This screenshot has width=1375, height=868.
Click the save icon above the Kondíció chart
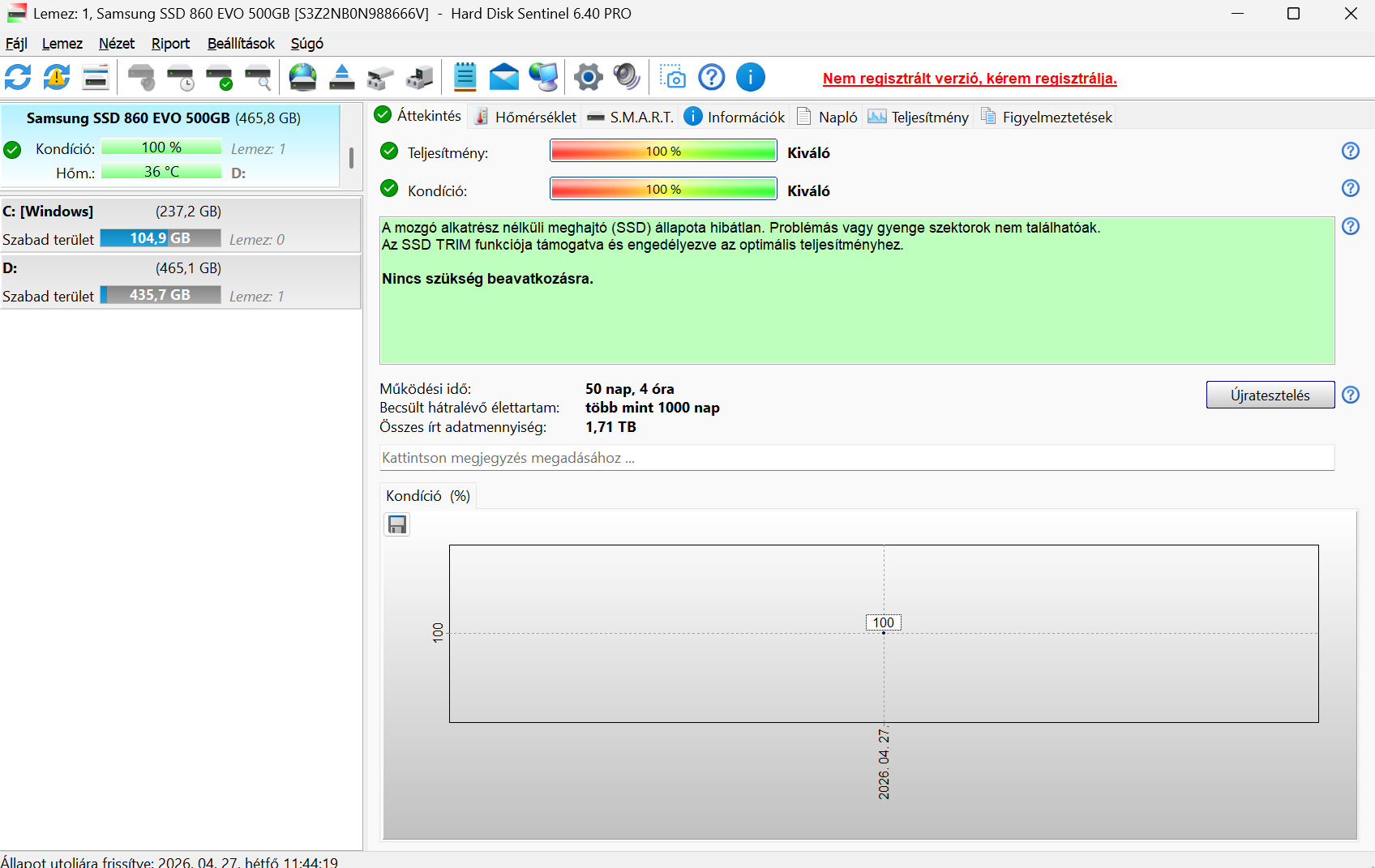397,525
